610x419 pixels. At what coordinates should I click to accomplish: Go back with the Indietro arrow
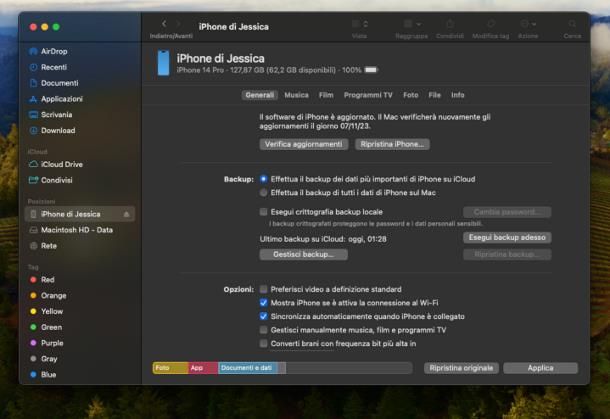[x=164, y=24]
